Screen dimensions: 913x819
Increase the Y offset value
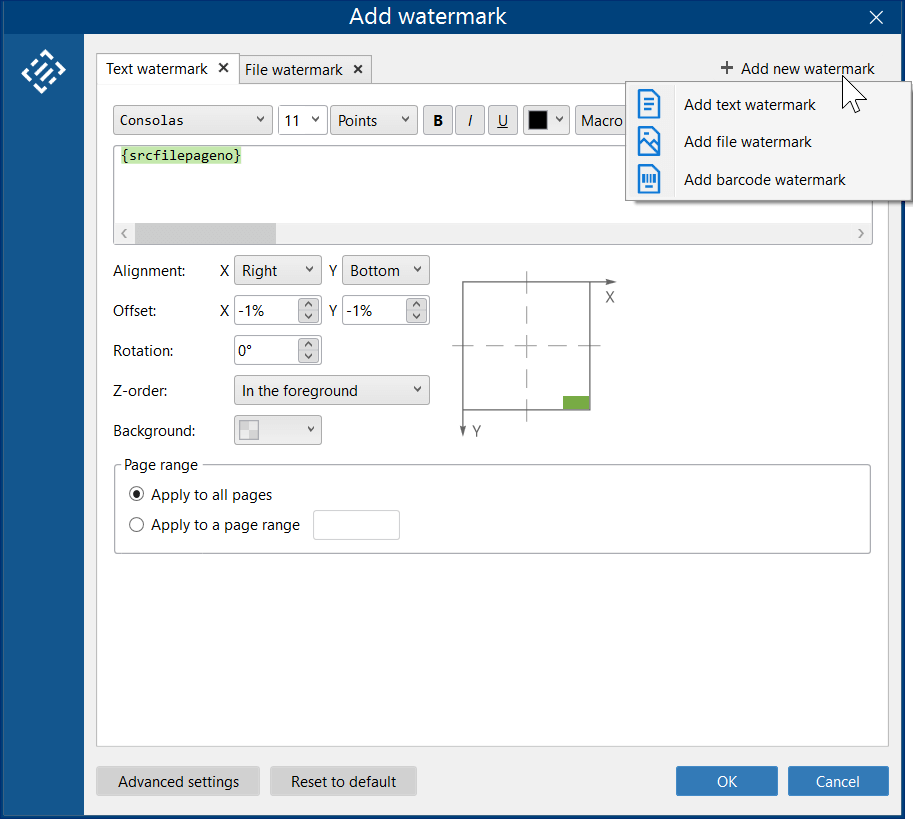(x=416, y=304)
